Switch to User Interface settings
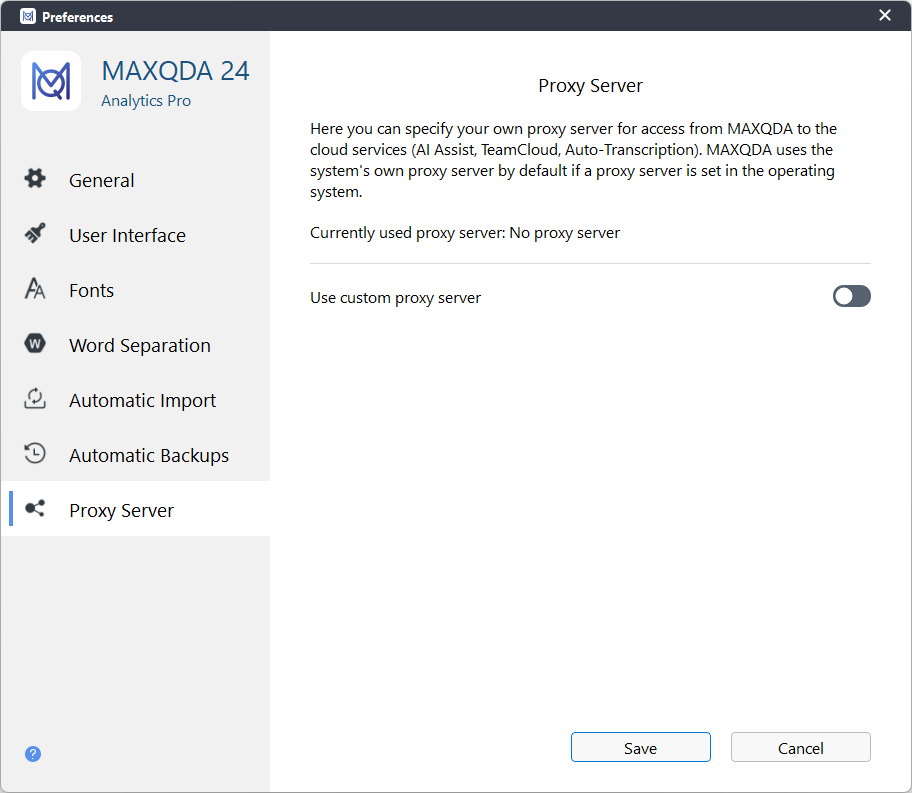Image resolution: width=912 pixels, height=793 pixels. [127, 235]
